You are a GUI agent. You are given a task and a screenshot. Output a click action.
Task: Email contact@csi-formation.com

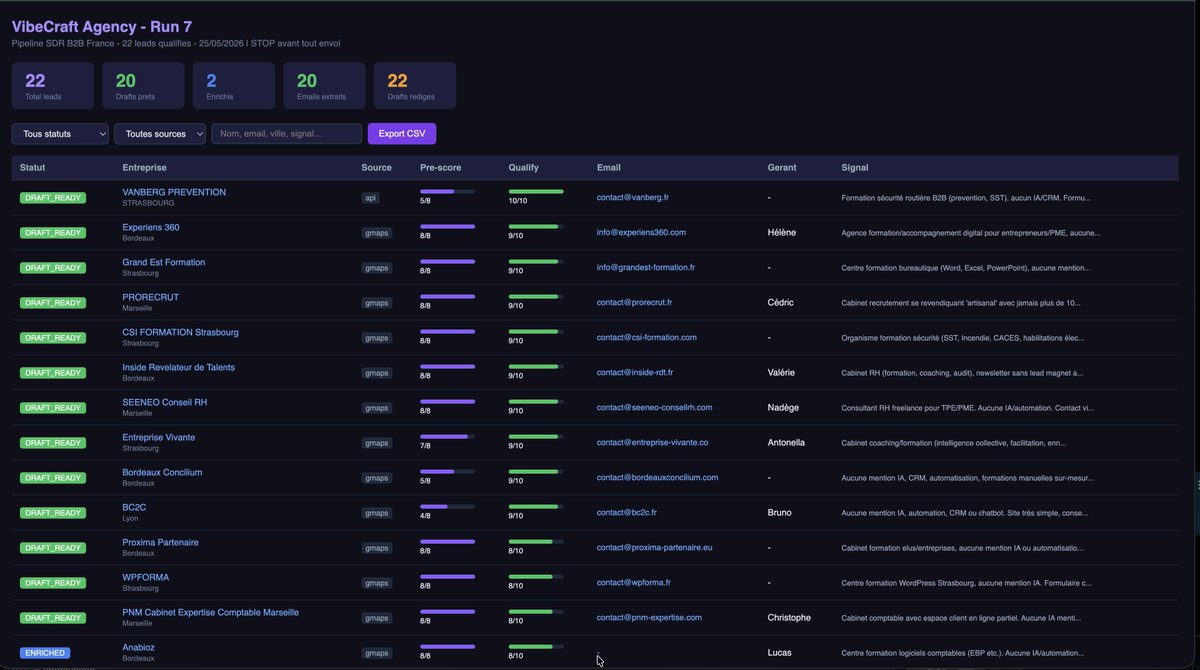click(647, 337)
